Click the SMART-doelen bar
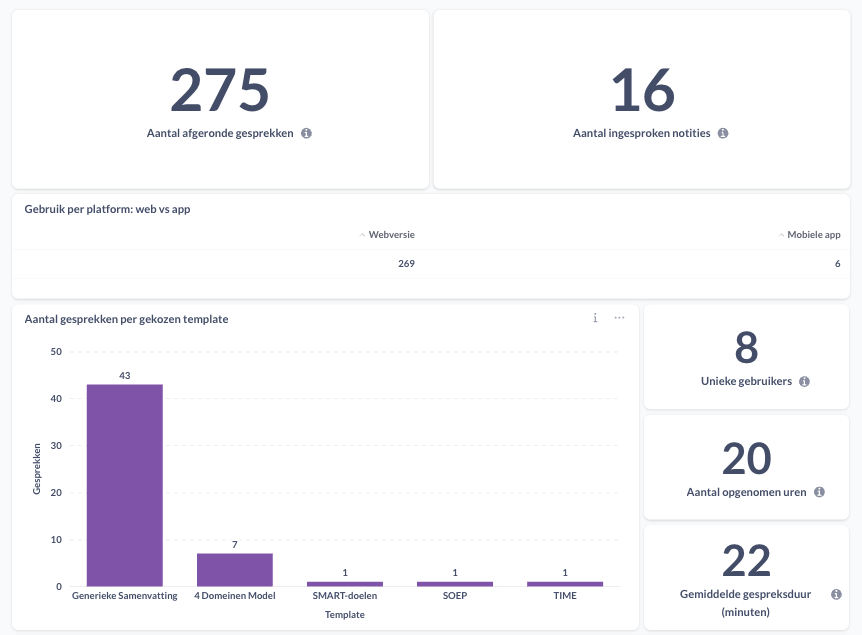 345,584
